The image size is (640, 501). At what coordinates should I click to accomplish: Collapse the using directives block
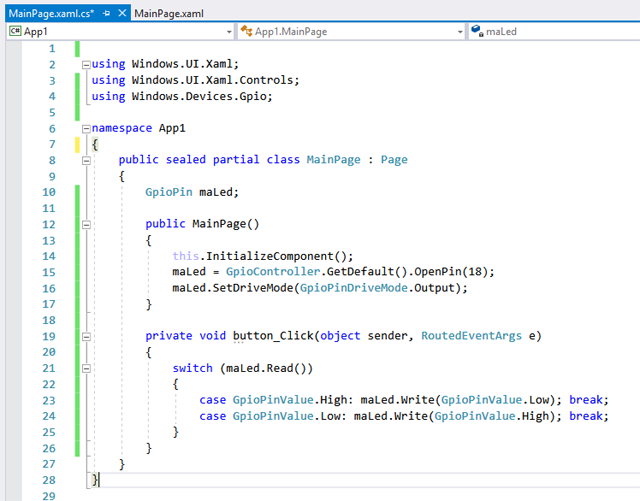coord(85,64)
